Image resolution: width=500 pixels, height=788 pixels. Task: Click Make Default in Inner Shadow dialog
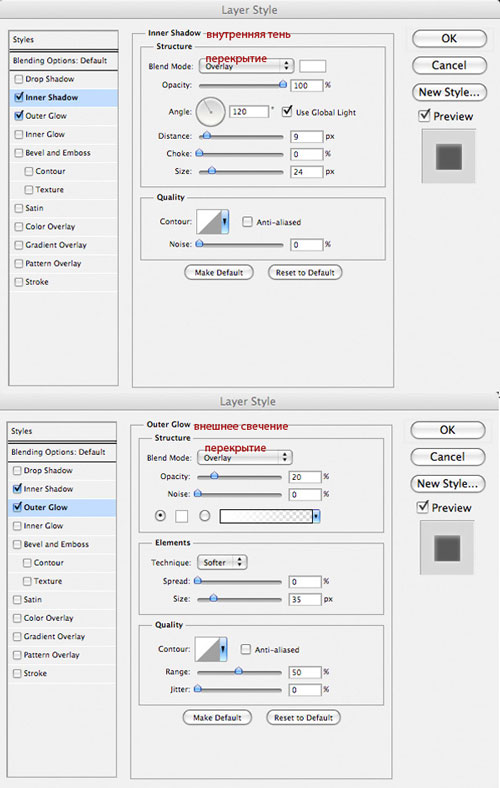[x=219, y=272]
